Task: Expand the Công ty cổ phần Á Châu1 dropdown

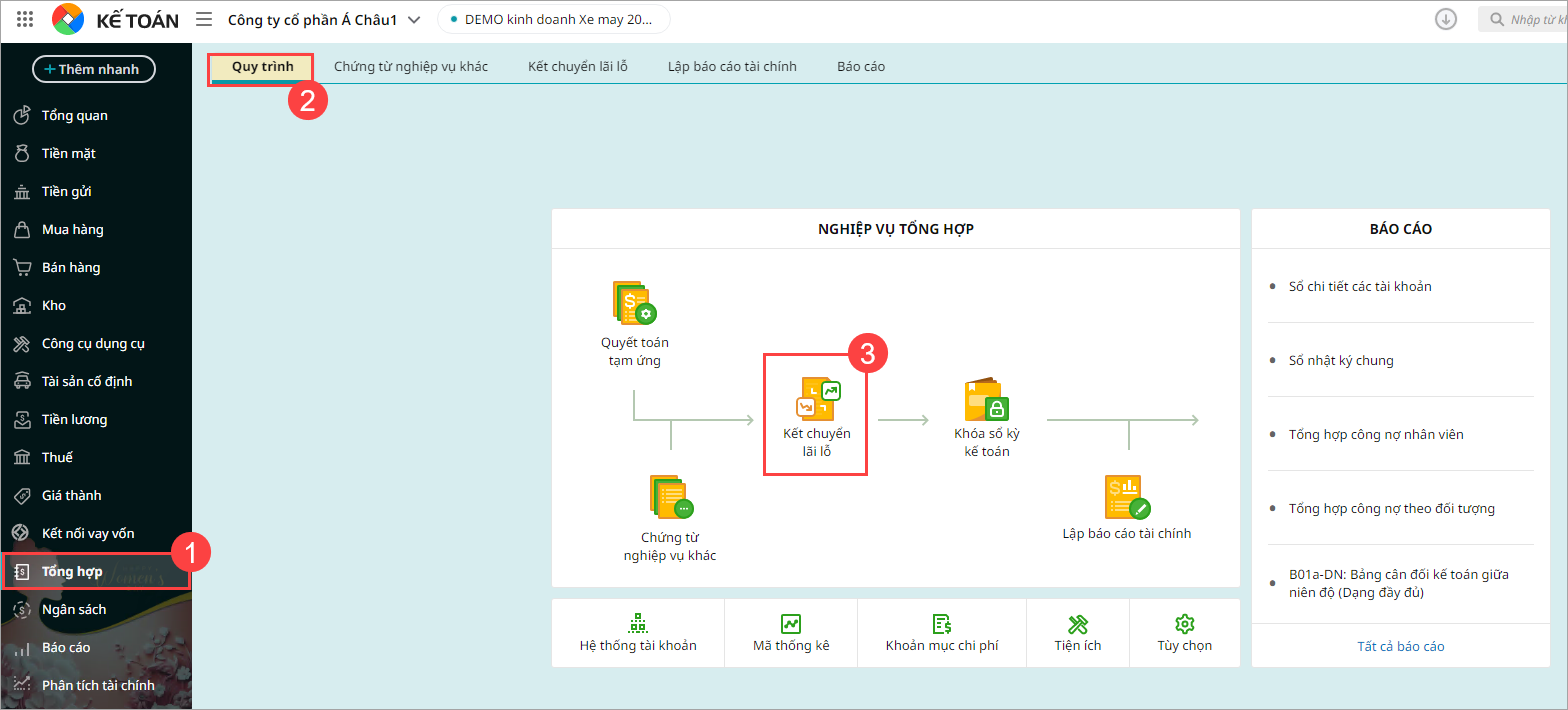Action: click(325, 20)
